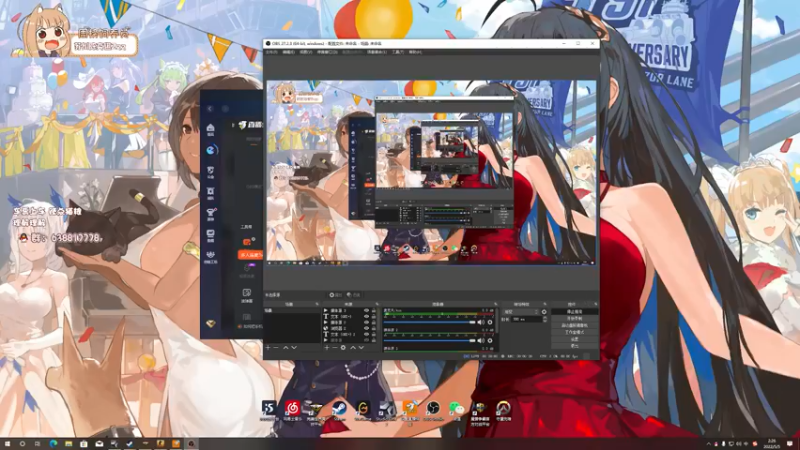Click orange button in left app panel
Screen dimensions: 800x450
250,254
